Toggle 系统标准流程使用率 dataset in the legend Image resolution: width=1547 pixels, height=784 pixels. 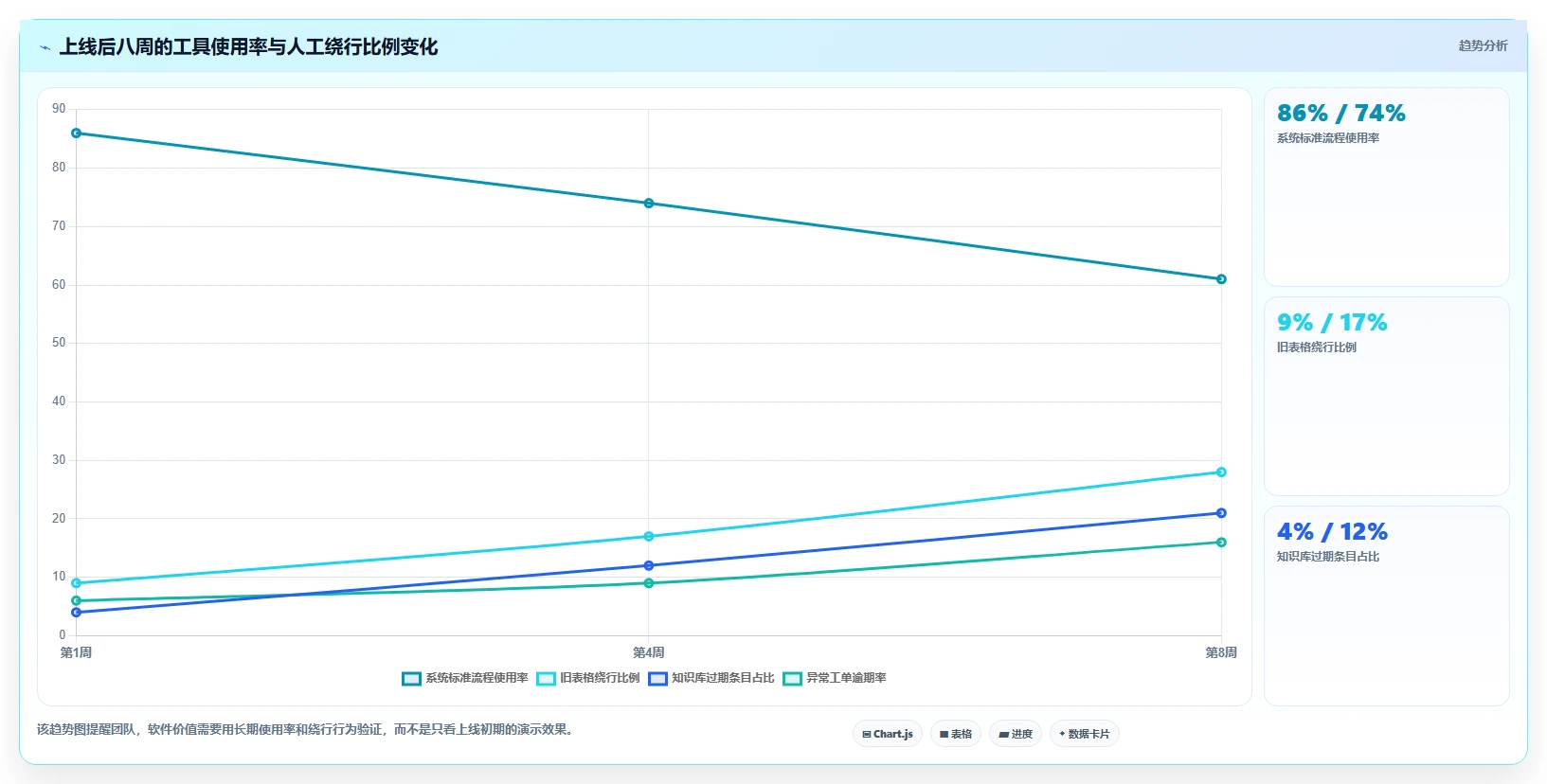[x=465, y=678]
